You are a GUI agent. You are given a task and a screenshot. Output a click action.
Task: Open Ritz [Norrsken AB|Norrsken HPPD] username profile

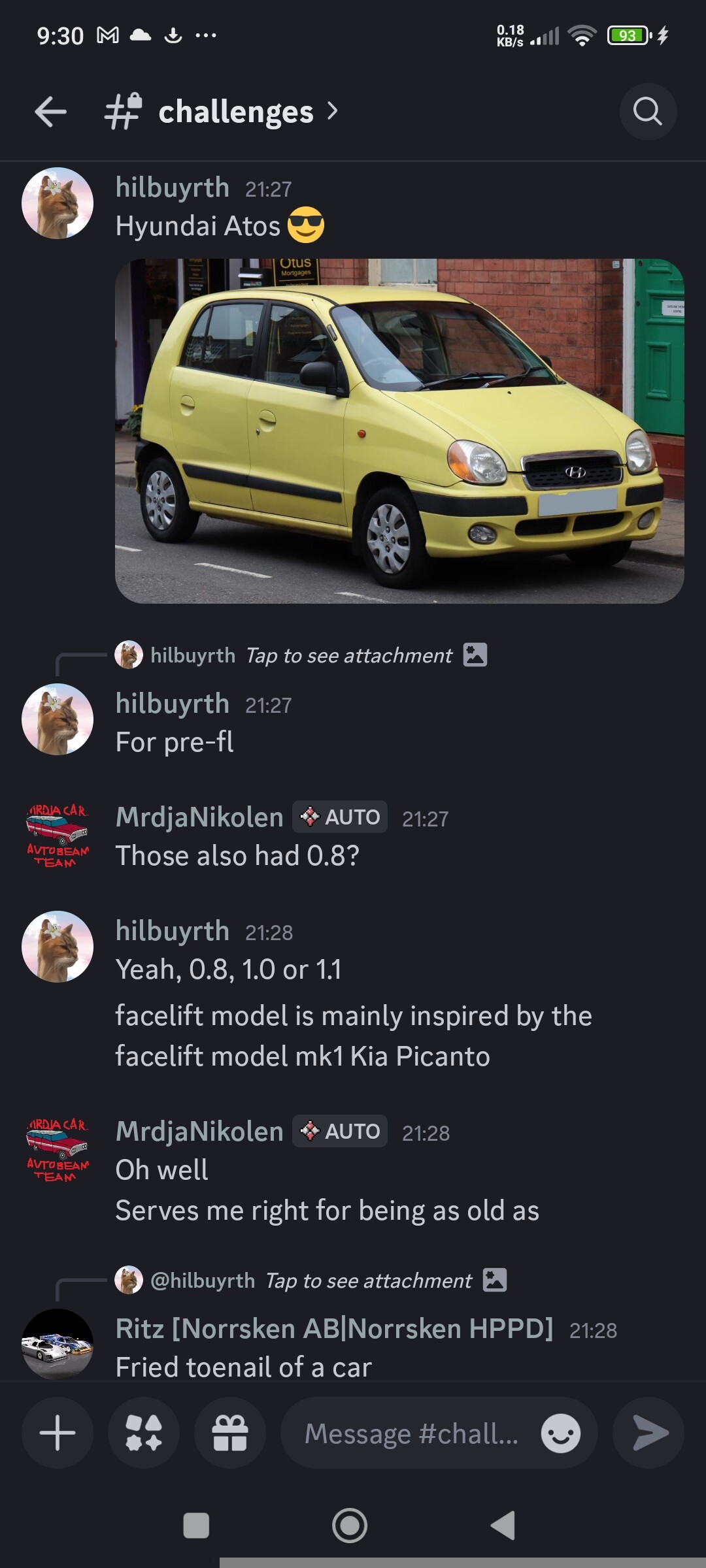(334, 1328)
